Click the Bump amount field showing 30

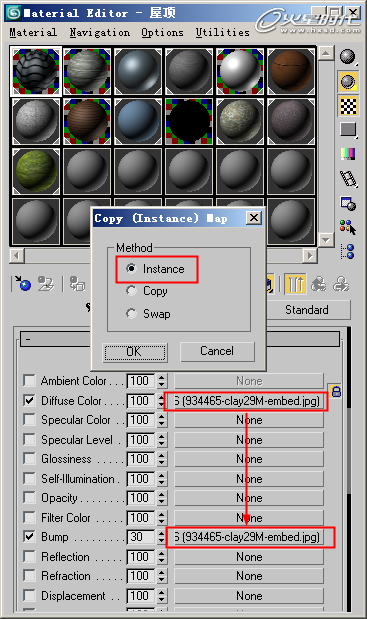coord(140,537)
